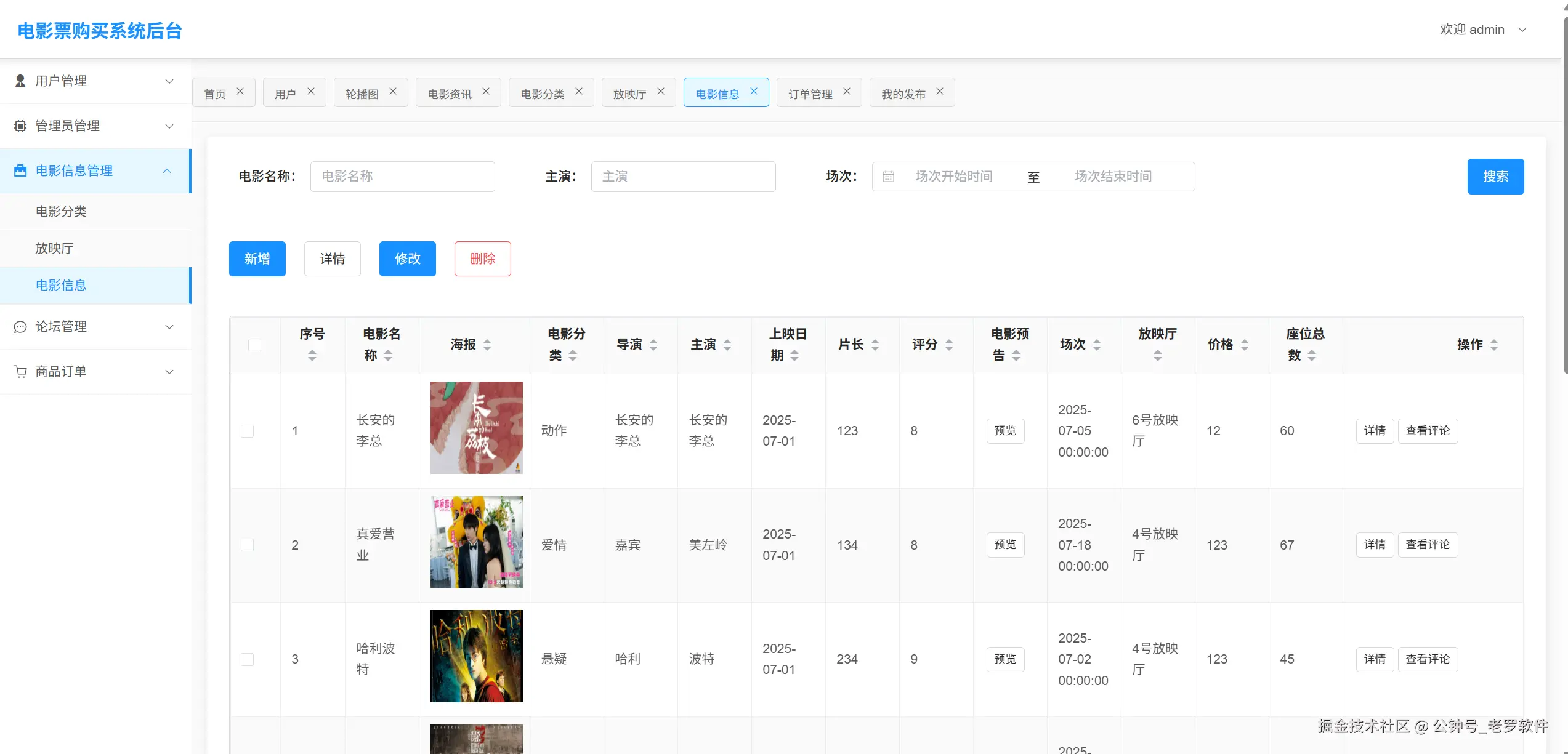Tick the select-all checkbox in the table header

pyautogui.click(x=254, y=345)
